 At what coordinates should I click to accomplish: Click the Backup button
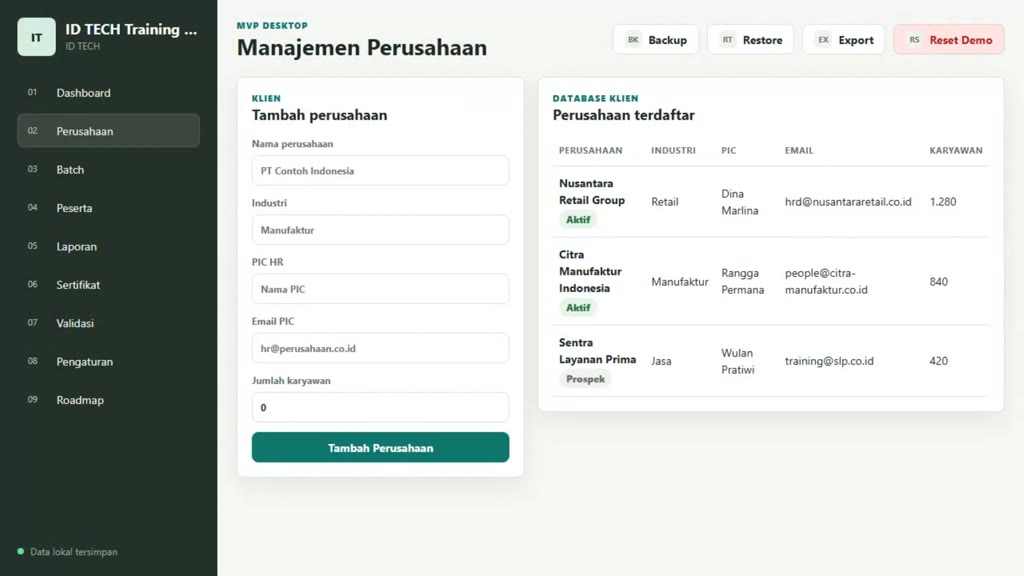point(656,40)
